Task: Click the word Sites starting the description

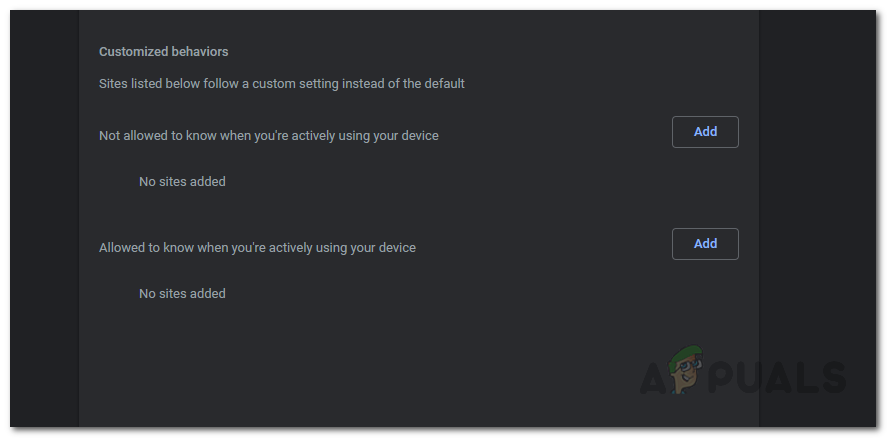Action: pyautogui.click(x=114, y=84)
